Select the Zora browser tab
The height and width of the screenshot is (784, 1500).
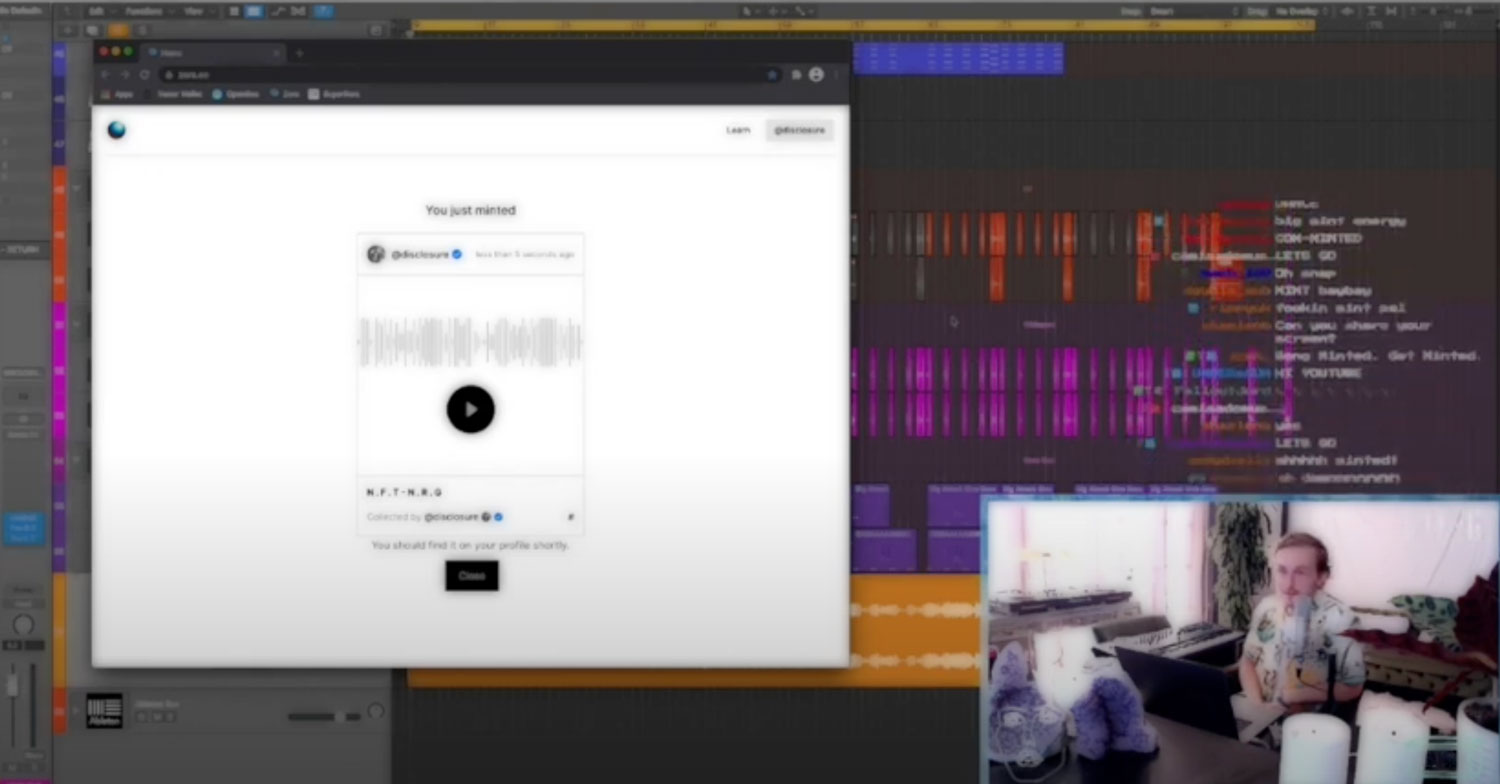point(212,52)
